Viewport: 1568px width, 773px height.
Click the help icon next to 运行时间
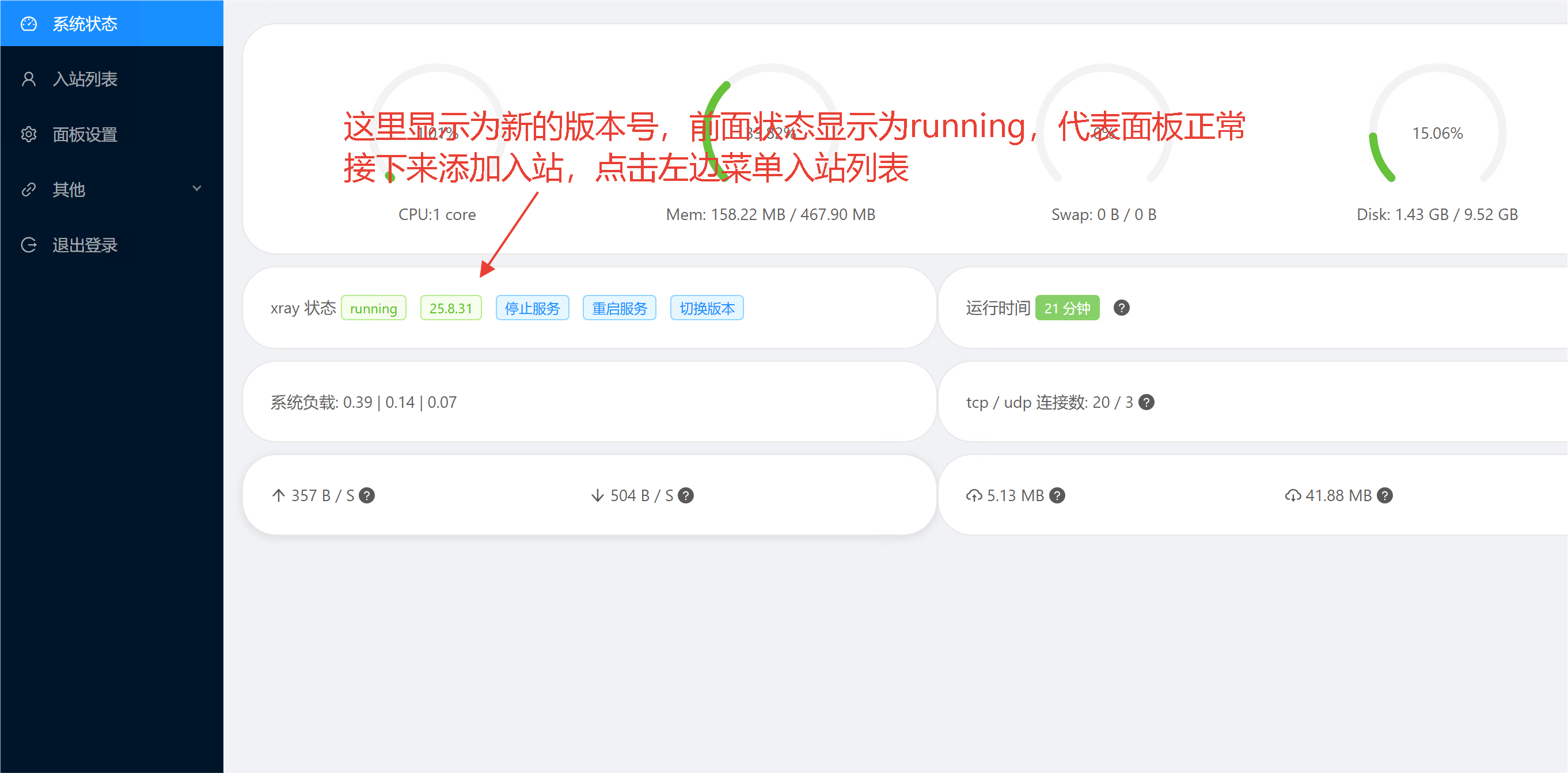pyautogui.click(x=1121, y=308)
